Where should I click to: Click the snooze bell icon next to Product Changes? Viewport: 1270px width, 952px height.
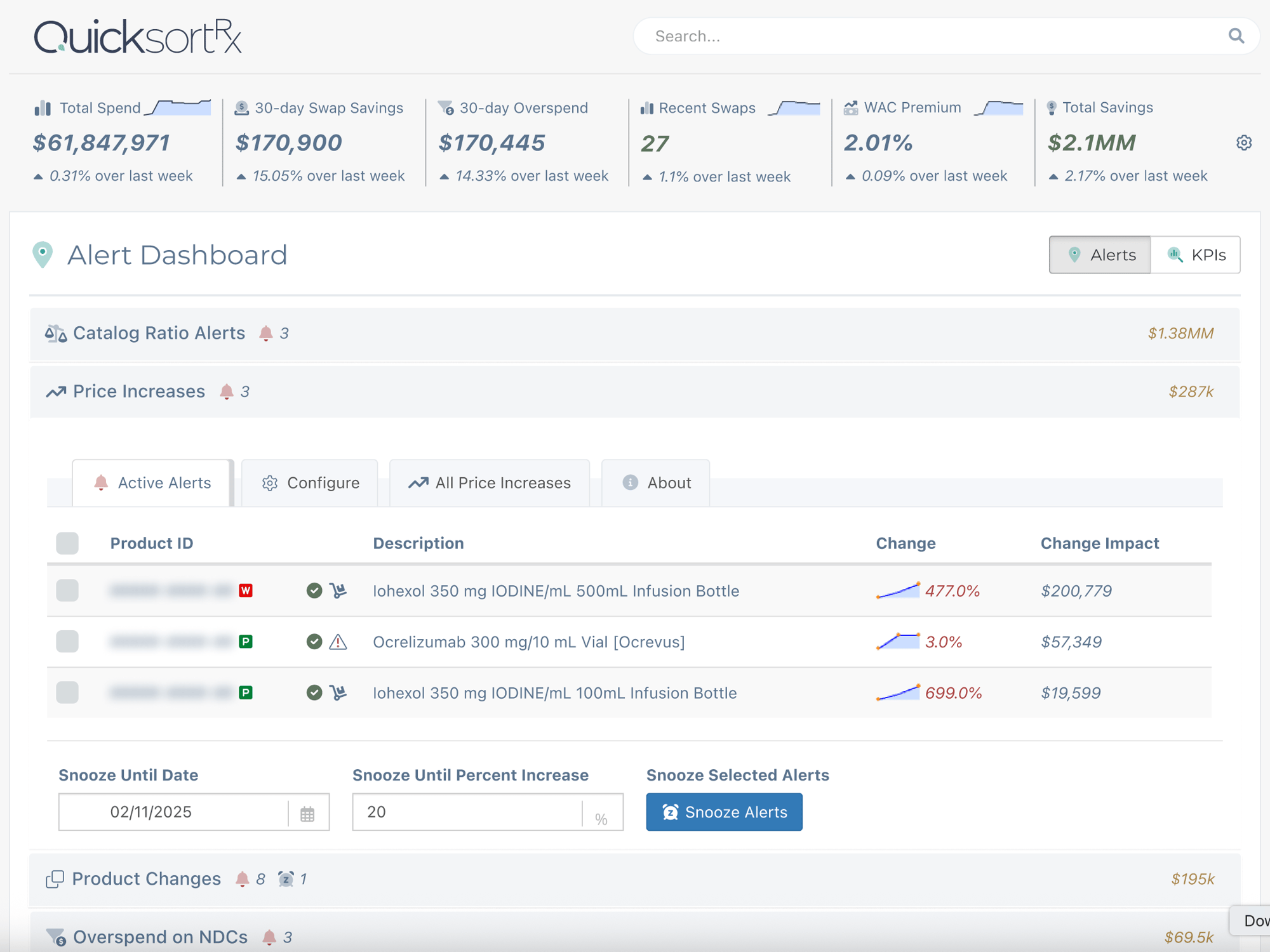point(286,879)
